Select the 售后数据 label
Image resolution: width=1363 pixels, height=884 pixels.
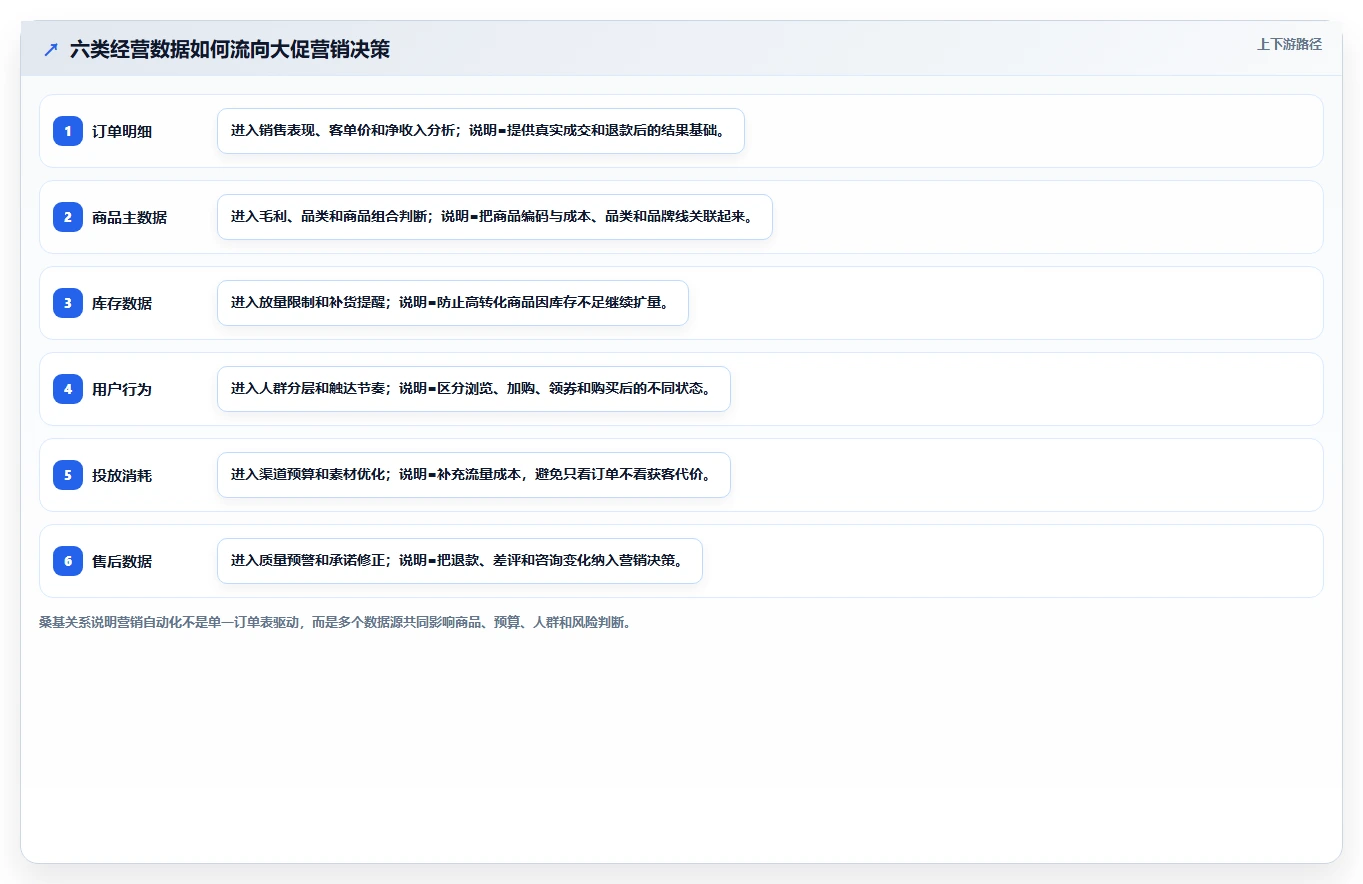(x=122, y=561)
